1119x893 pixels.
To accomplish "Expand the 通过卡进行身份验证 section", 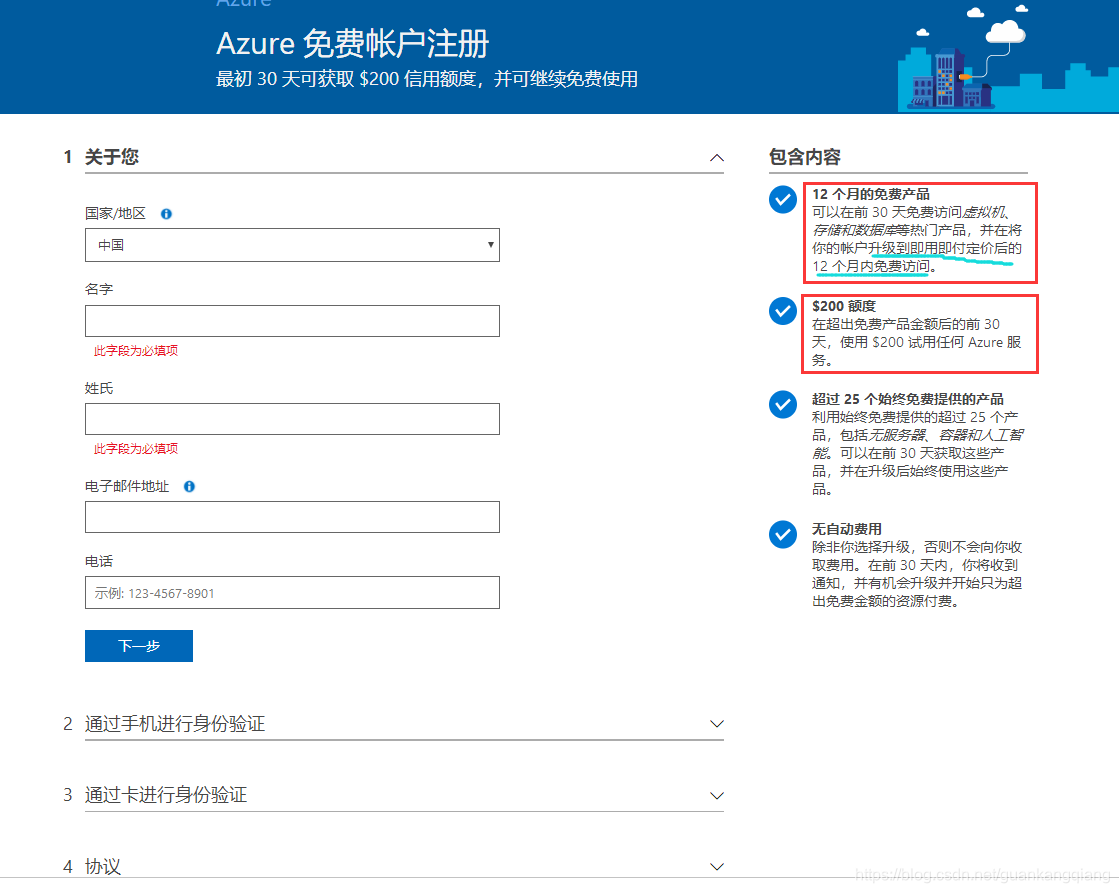I will (717, 795).
